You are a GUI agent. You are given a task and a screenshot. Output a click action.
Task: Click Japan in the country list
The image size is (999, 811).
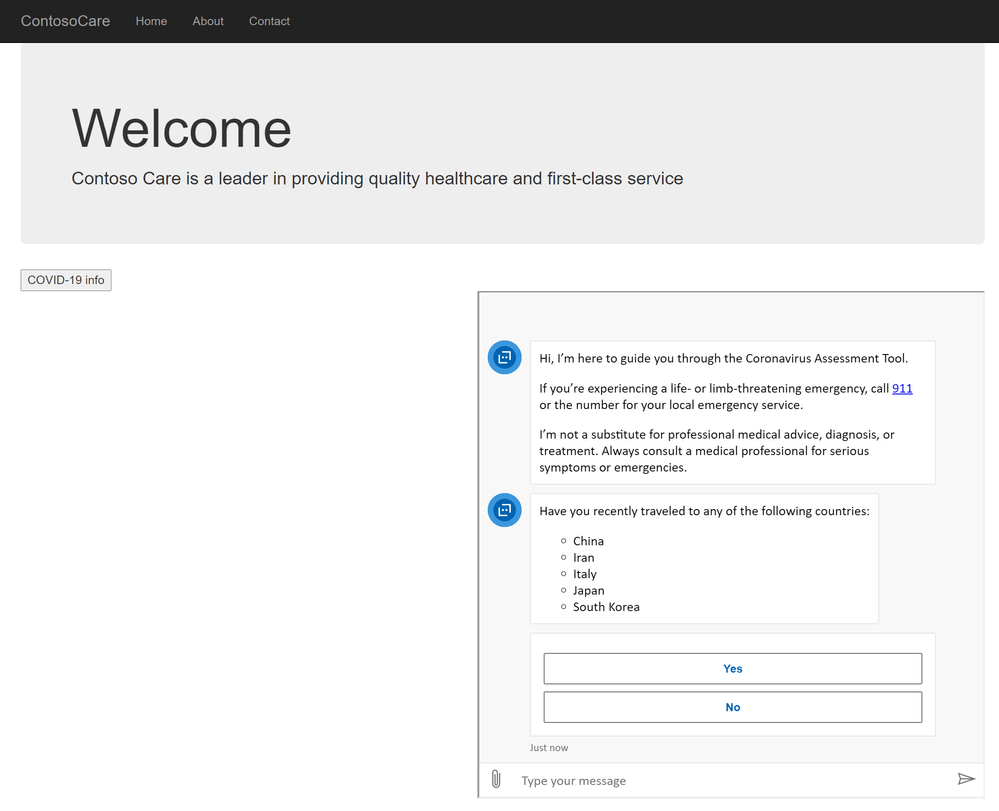point(589,590)
